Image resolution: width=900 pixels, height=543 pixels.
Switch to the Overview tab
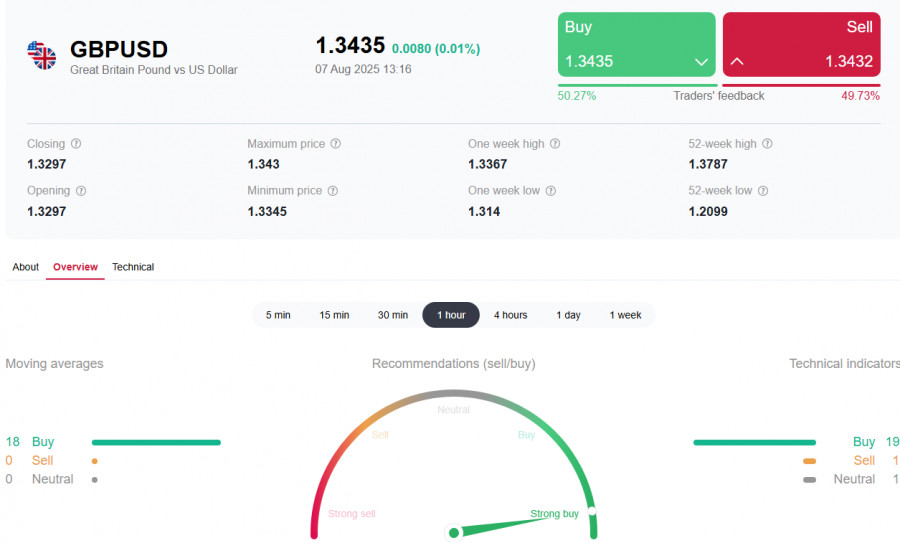pos(75,267)
